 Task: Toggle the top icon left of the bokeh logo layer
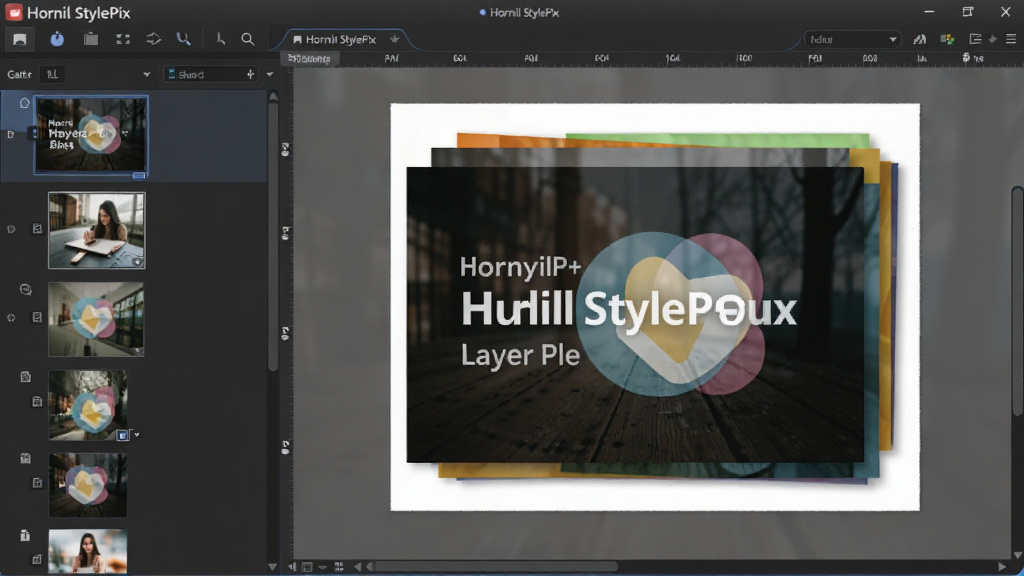coord(25,377)
